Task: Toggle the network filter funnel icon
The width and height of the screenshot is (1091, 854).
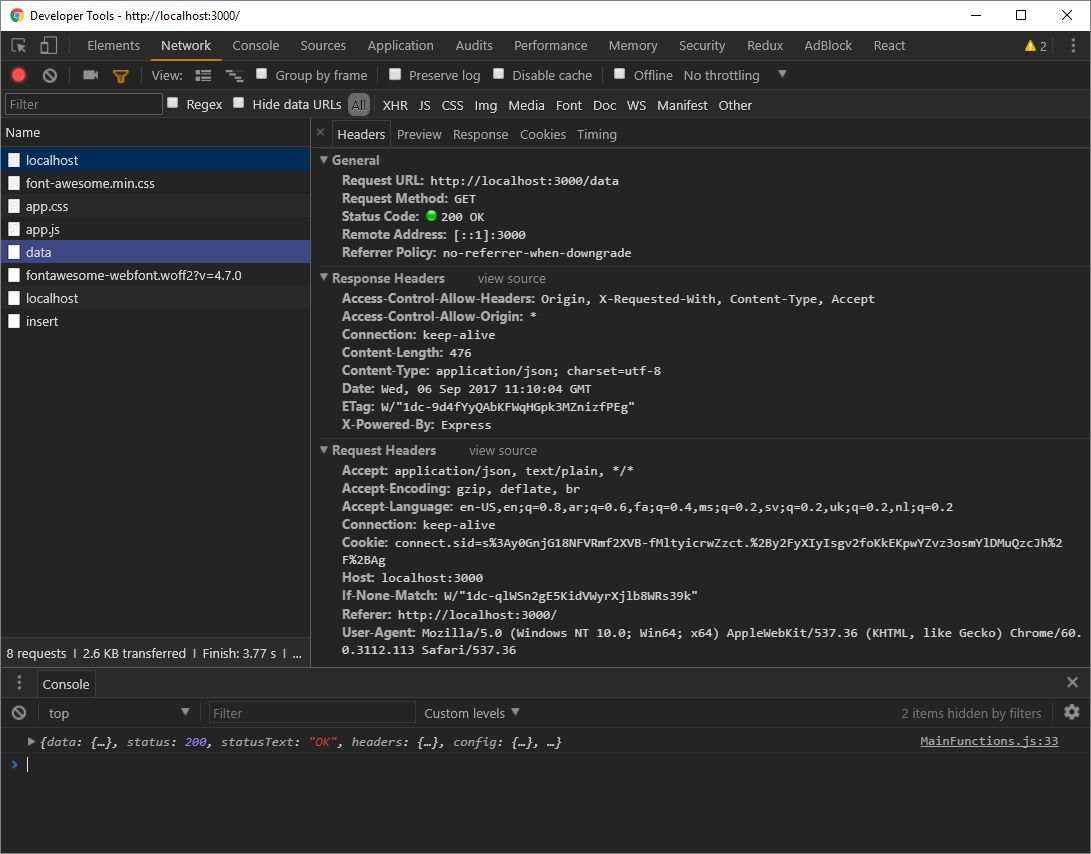Action: pos(120,76)
